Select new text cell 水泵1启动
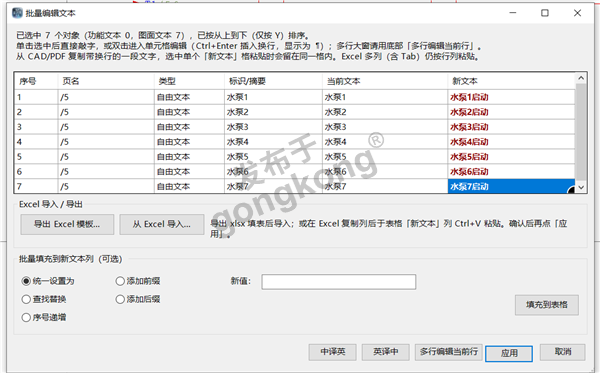600x373 pixels. coord(511,97)
